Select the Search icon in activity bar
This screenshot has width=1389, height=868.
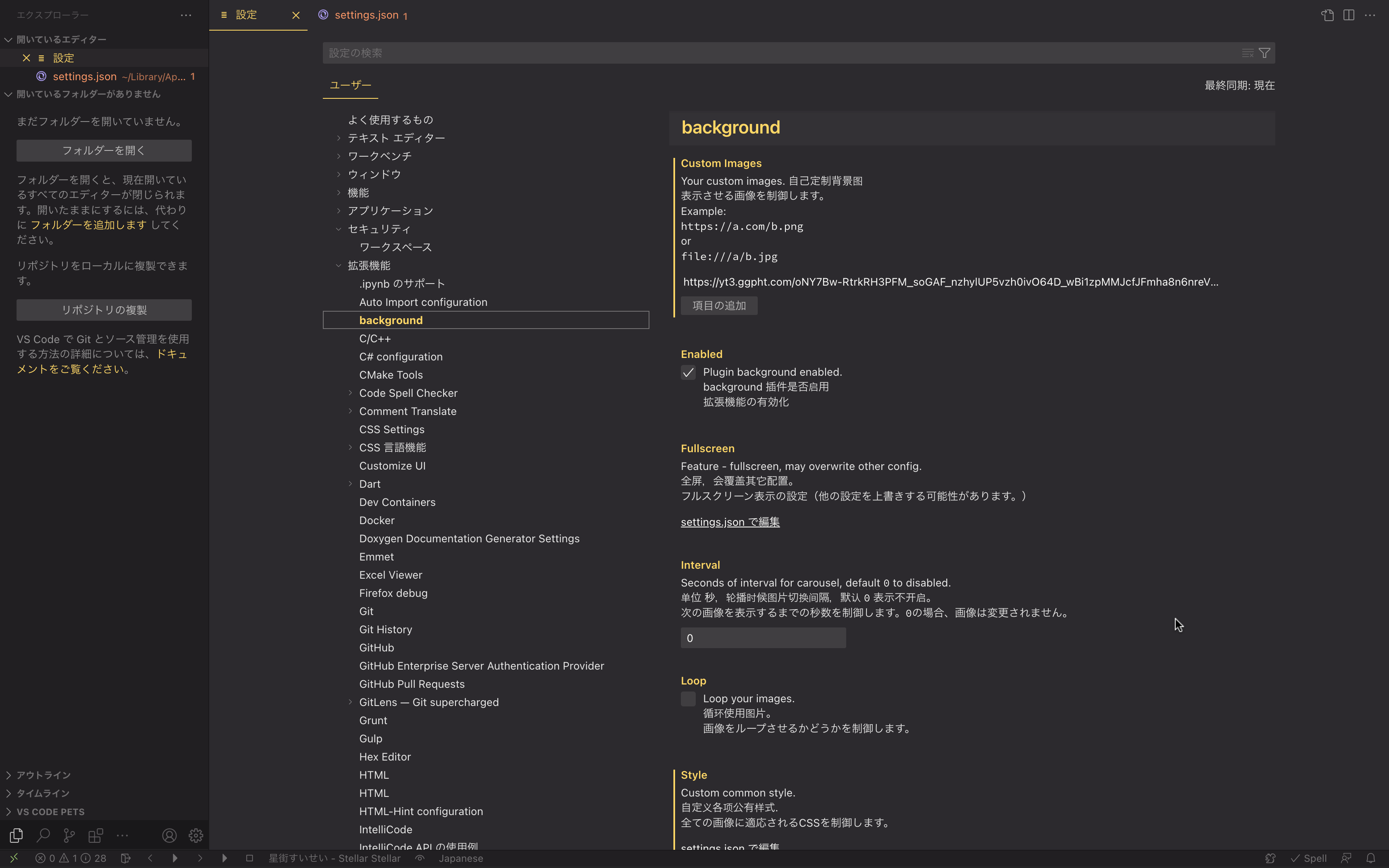(43, 835)
